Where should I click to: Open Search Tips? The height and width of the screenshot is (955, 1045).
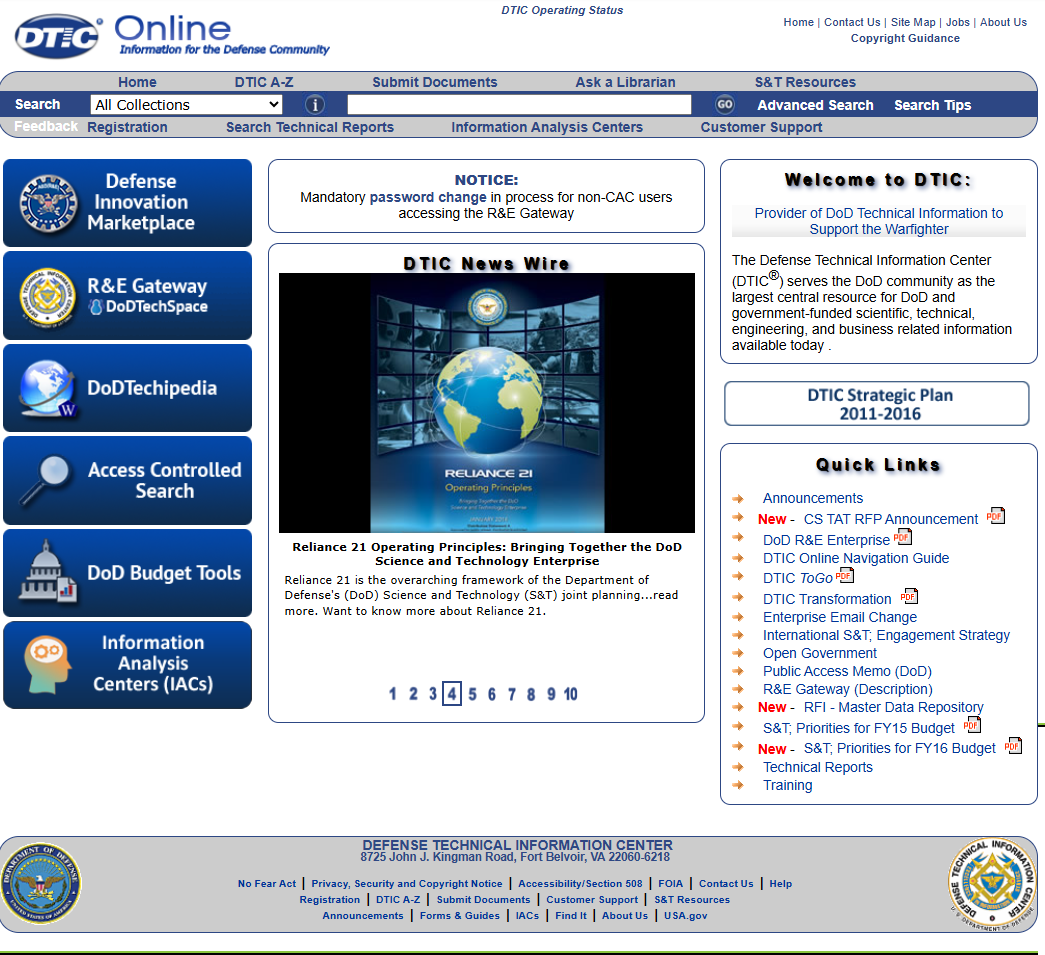coord(932,105)
